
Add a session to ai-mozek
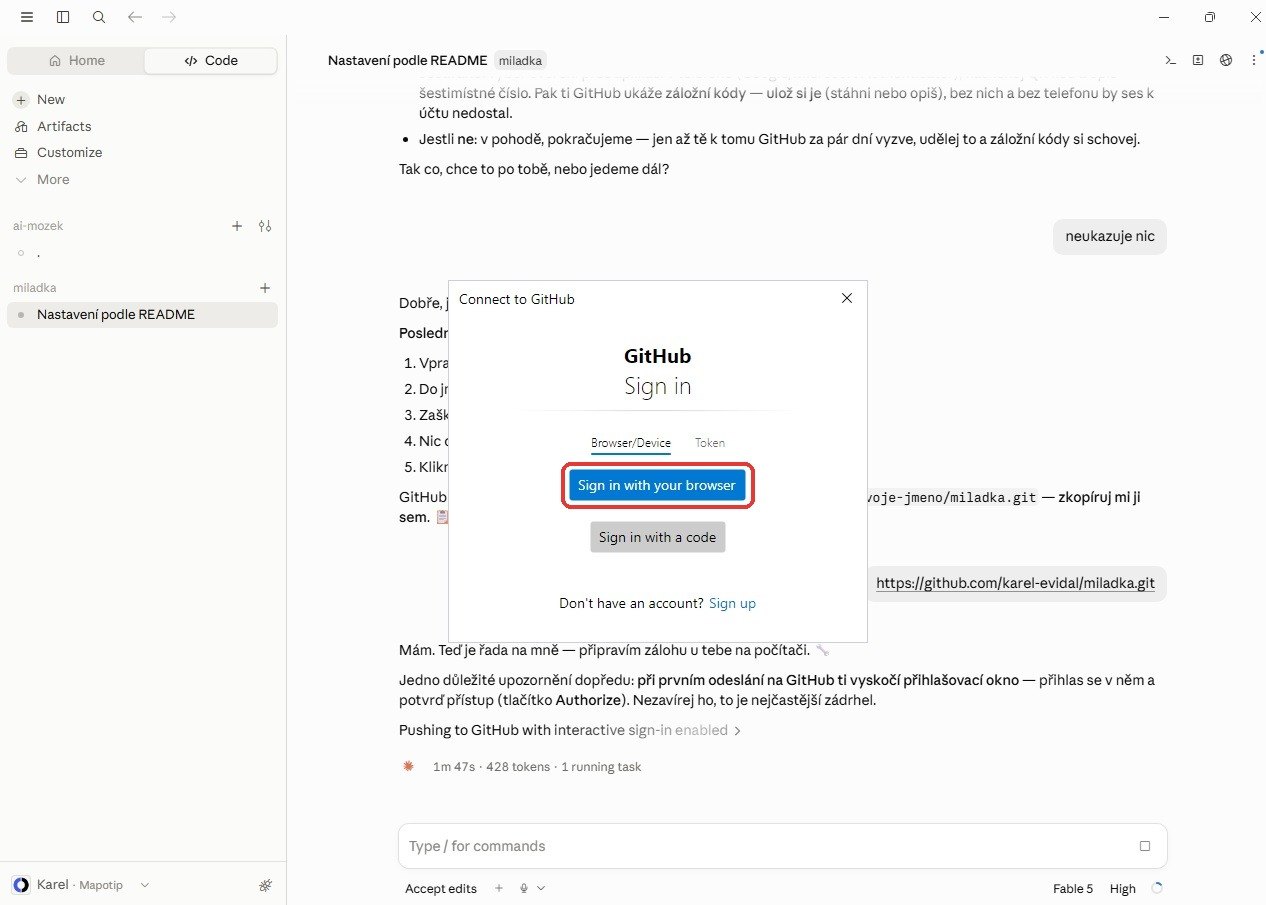point(237,226)
